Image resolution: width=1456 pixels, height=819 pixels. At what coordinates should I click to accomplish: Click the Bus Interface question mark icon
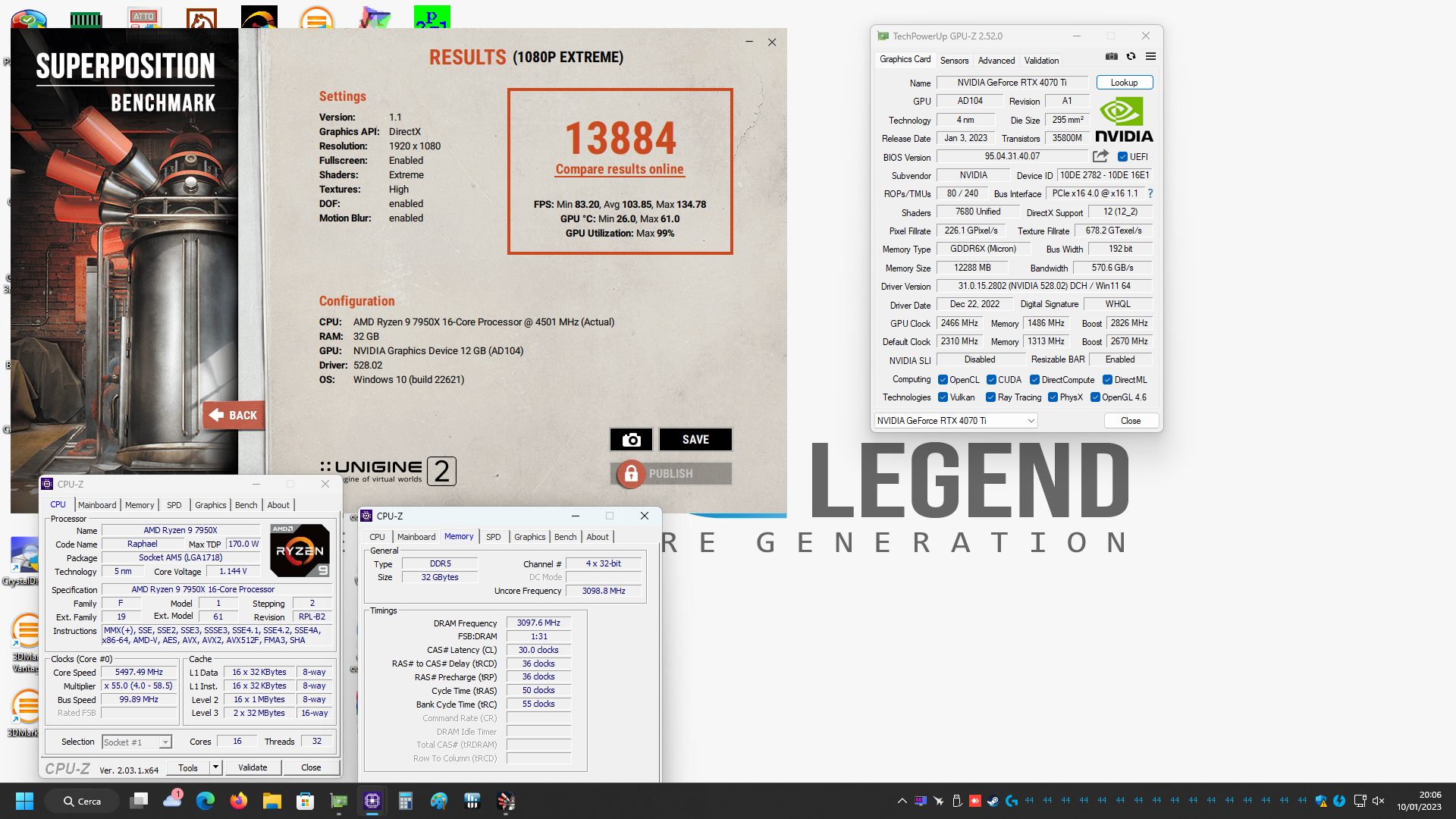(x=1150, y=193)
